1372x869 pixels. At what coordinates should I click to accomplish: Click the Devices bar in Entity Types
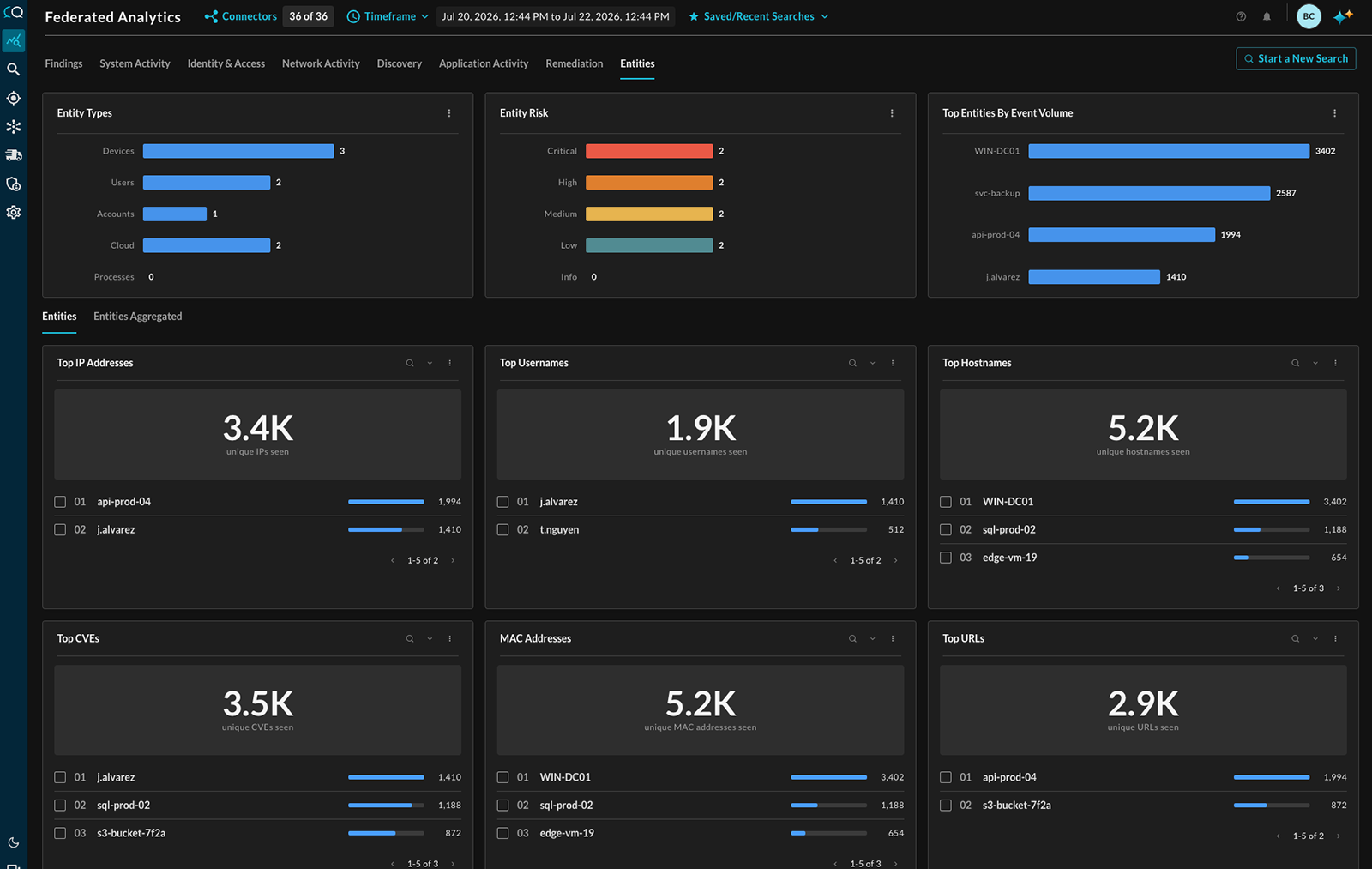238,151
